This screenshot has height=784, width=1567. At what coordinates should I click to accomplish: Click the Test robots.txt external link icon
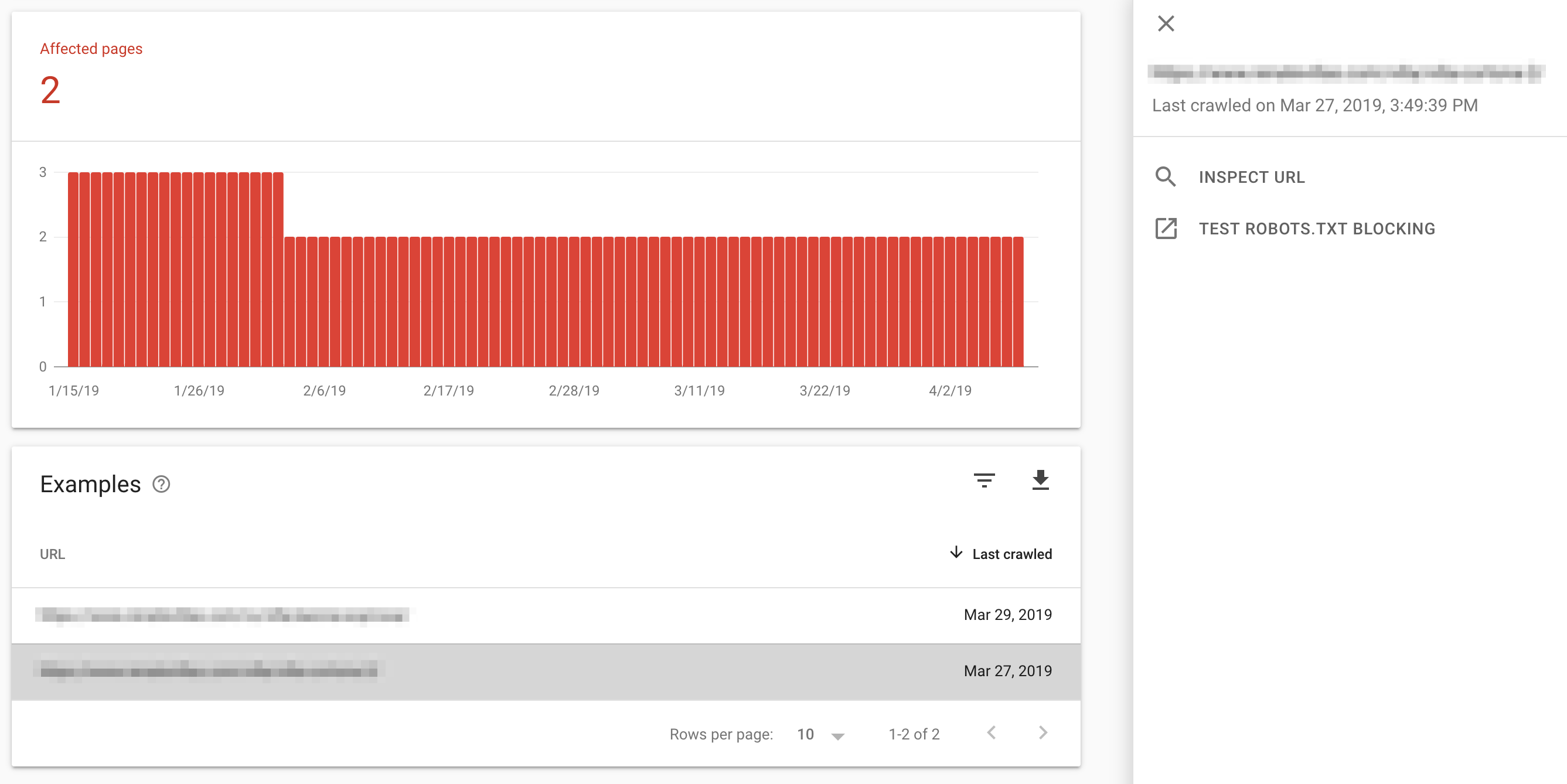tap(1166, 229)
